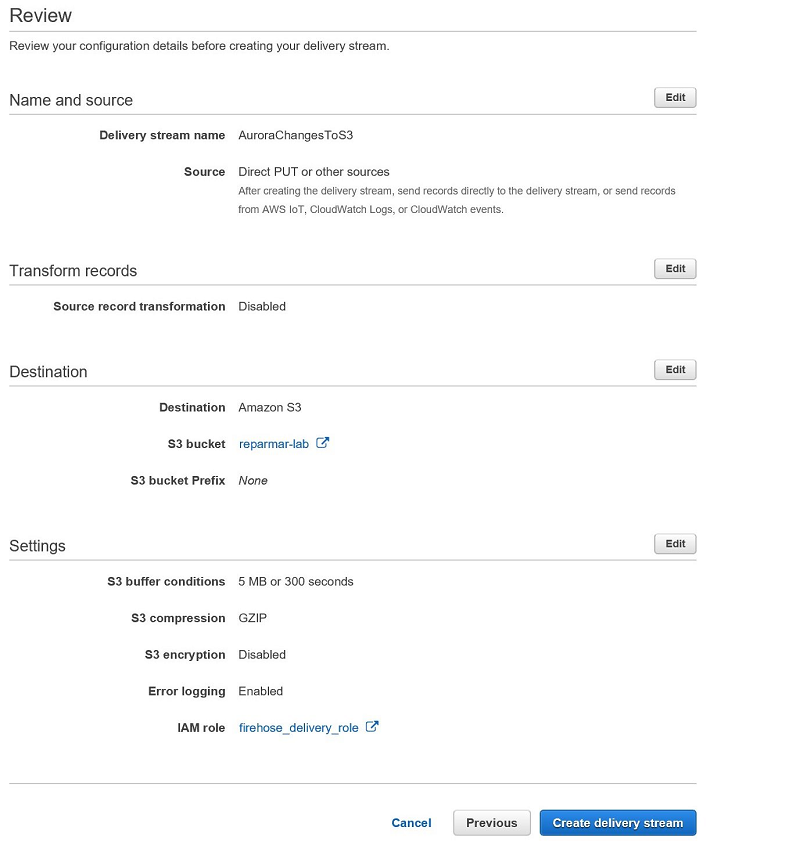Edit the Settings section
The height and width of the screenshot is (841, 800).
pos(675,544)
